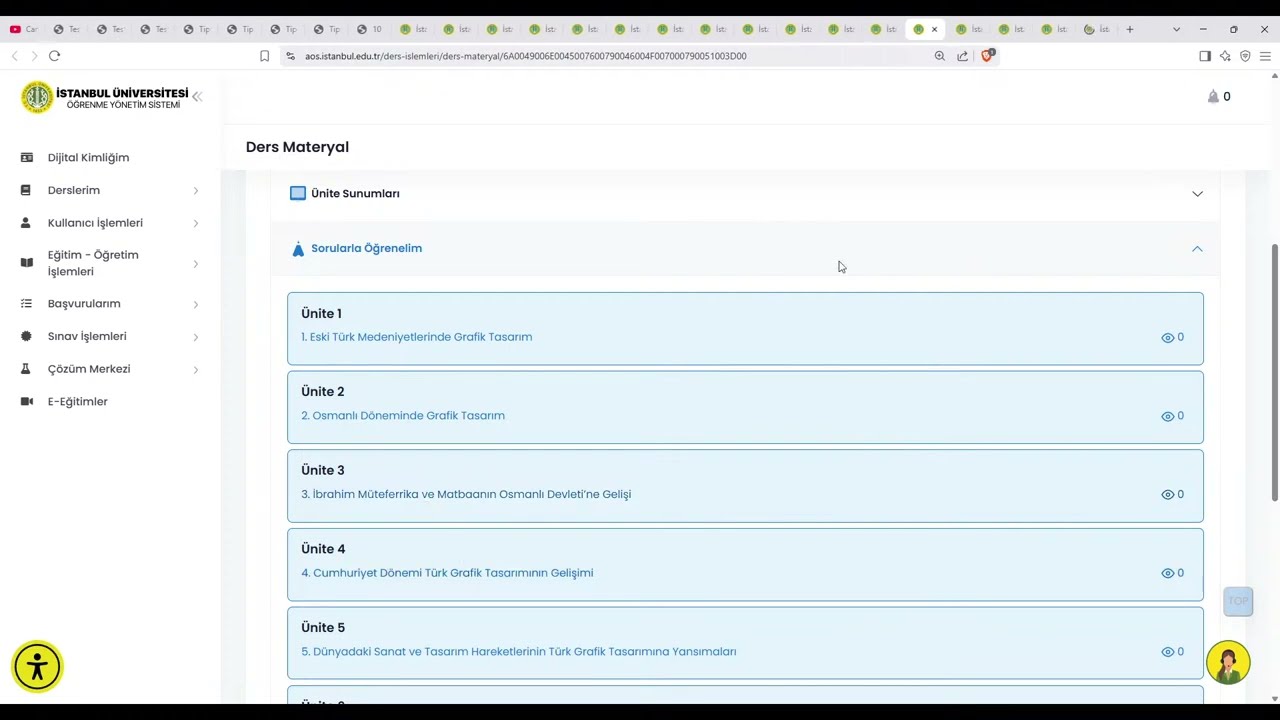Open the browser tab list dropdown arrow
The image size is (1280, 720).
[1176, 29]
